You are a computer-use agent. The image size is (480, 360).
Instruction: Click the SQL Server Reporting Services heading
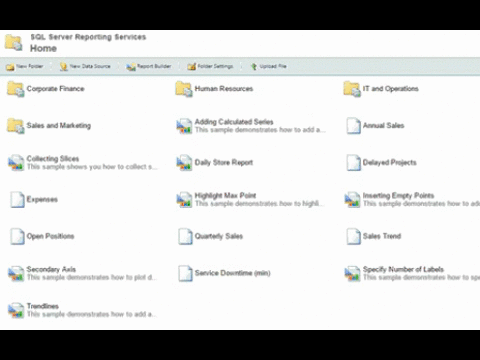point(88,37)
